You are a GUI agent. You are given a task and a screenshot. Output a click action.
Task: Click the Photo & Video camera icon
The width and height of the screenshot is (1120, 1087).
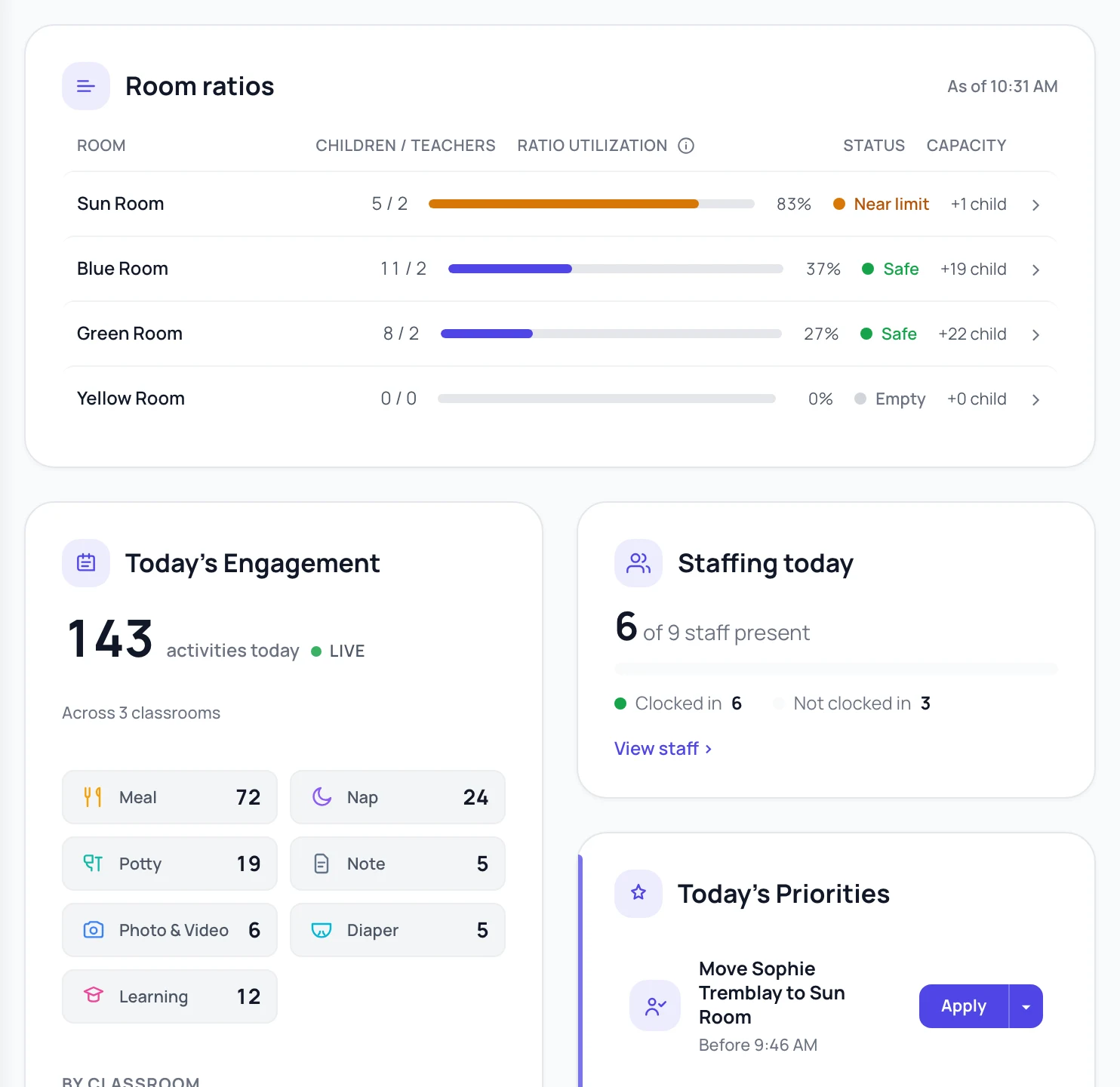[x=94, y=930]
